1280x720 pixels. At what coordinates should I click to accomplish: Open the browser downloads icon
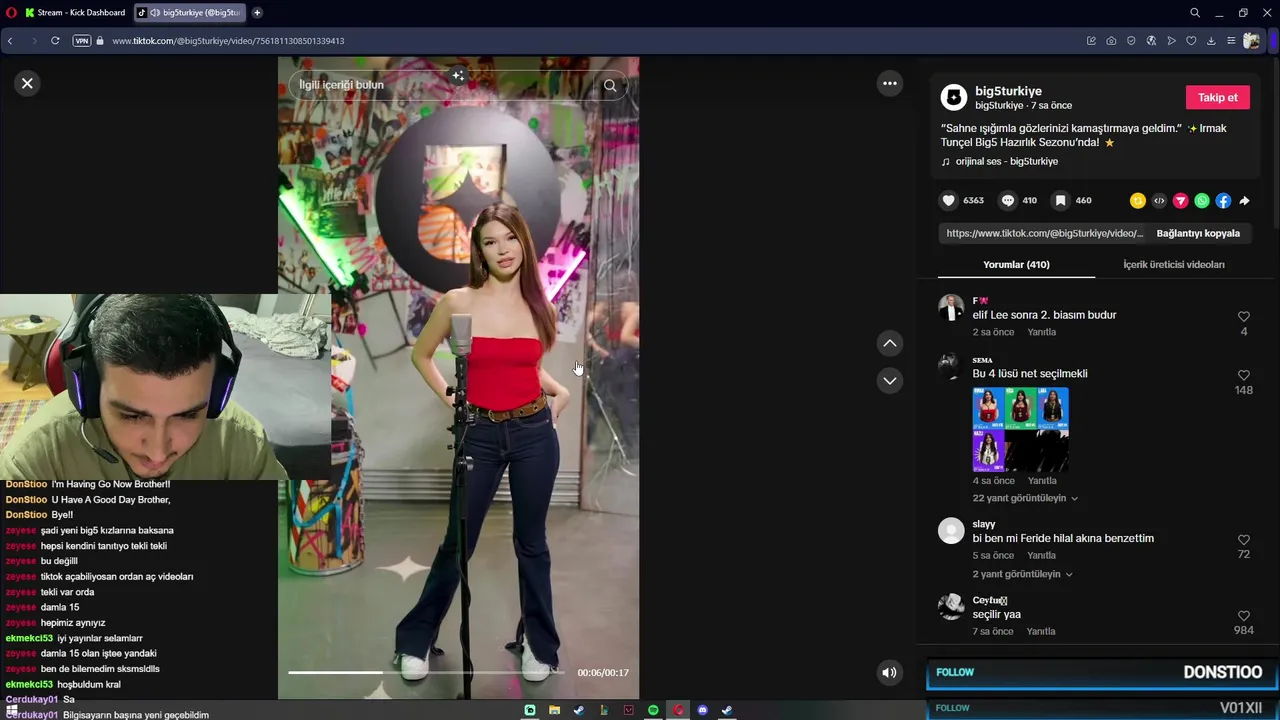point(1211,41)
